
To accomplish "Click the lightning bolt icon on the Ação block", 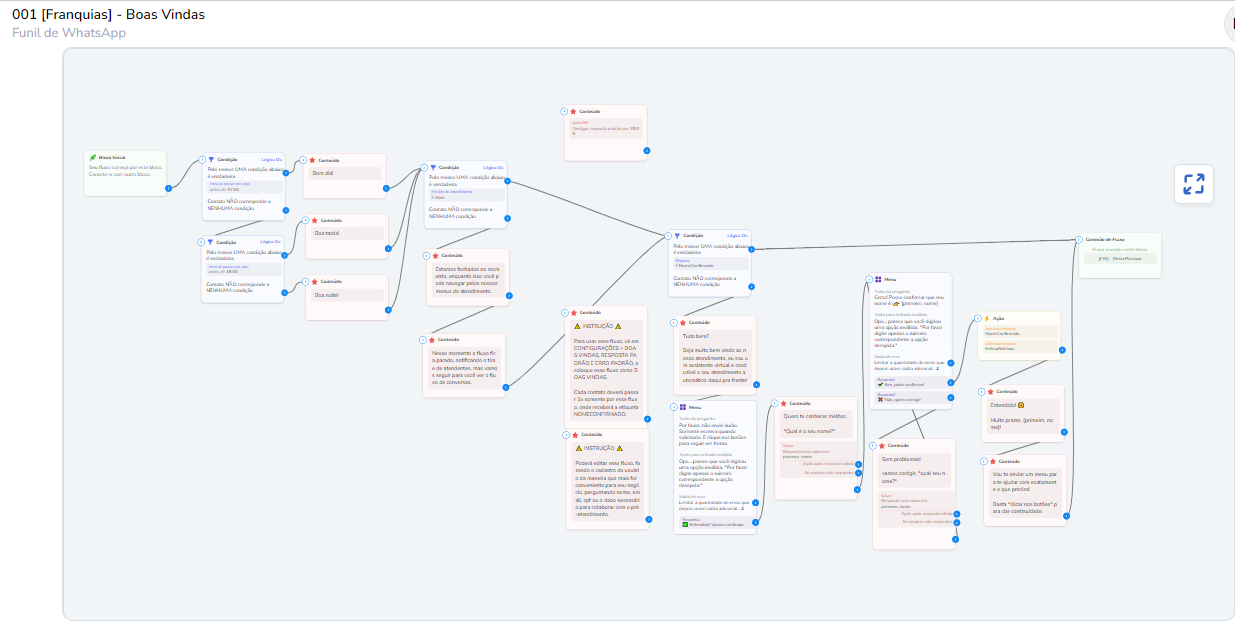I will (986, 318).
